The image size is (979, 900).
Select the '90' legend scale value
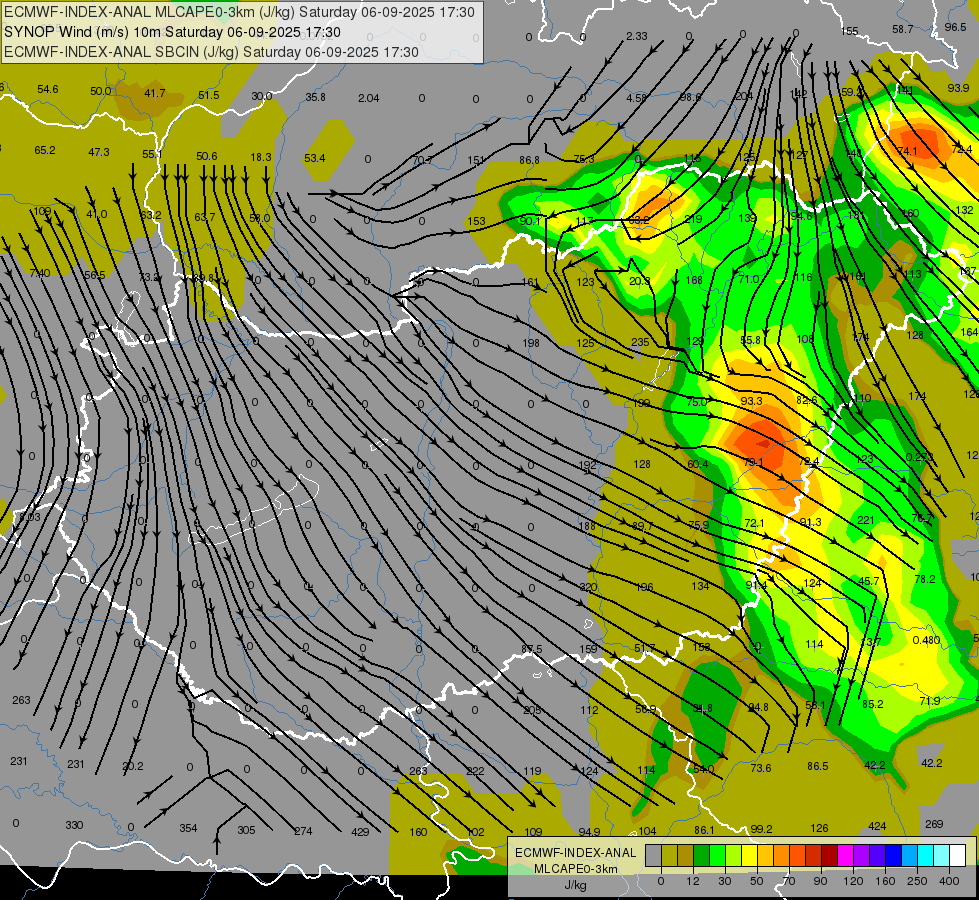tap(820, 881)
